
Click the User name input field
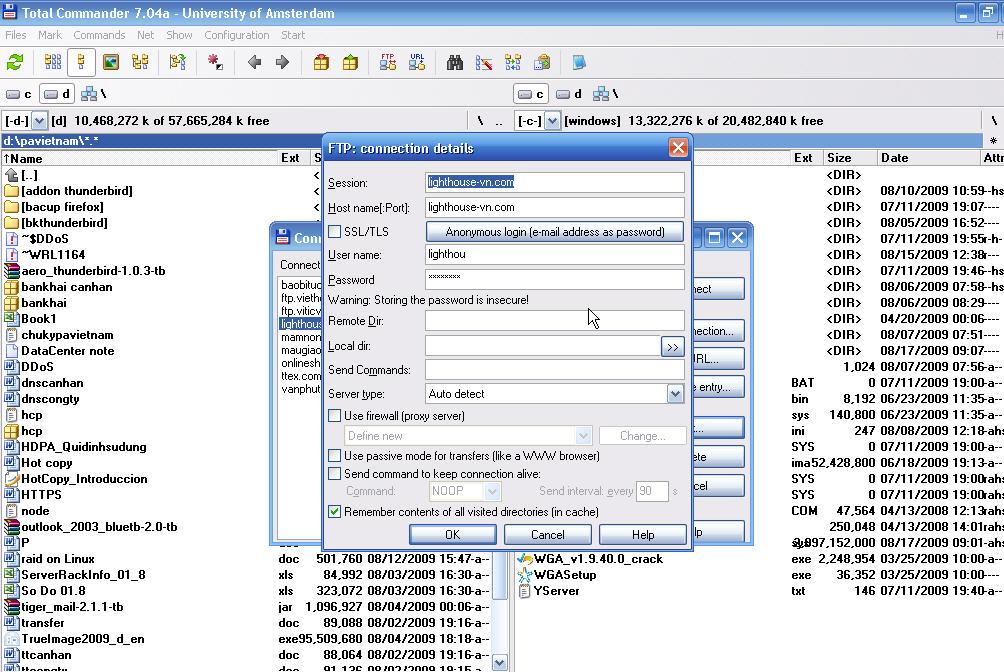tap(555, 254)
